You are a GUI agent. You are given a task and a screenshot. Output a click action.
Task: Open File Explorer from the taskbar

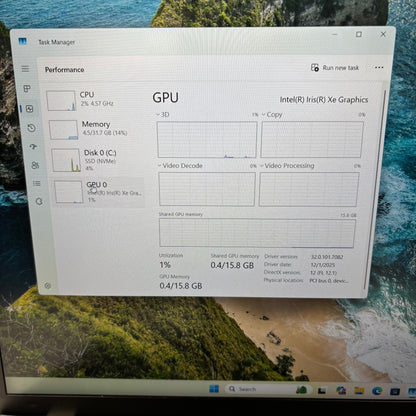point(359,390)
